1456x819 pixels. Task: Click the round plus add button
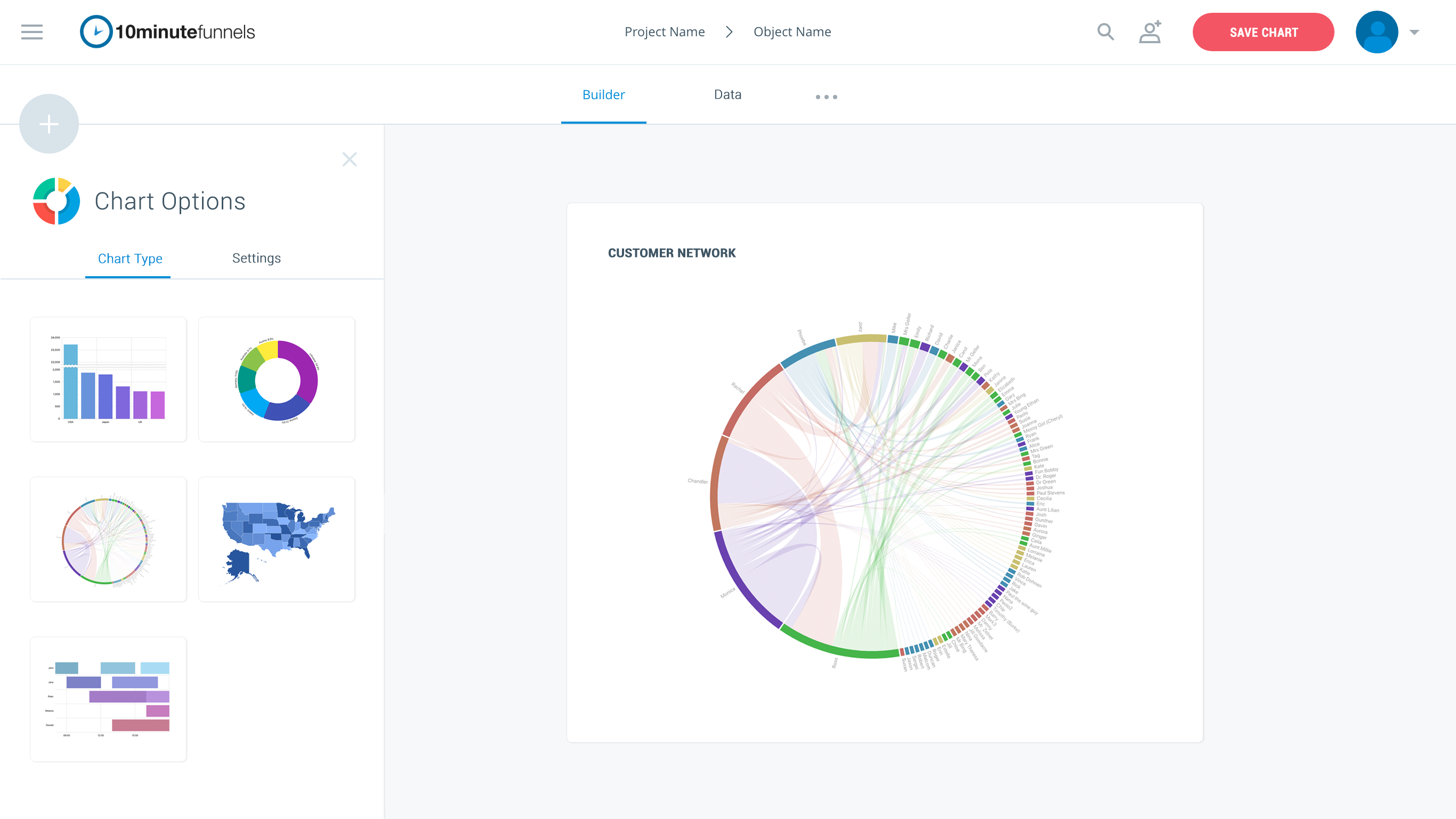49,124
